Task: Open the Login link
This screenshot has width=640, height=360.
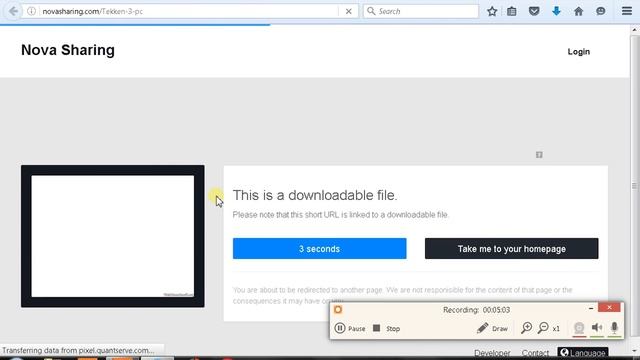Action: 578,52
